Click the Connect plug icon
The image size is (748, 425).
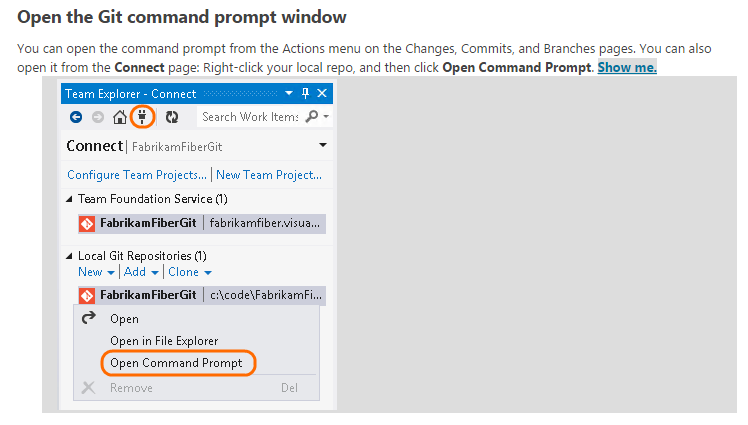click(x=142, y=117)
